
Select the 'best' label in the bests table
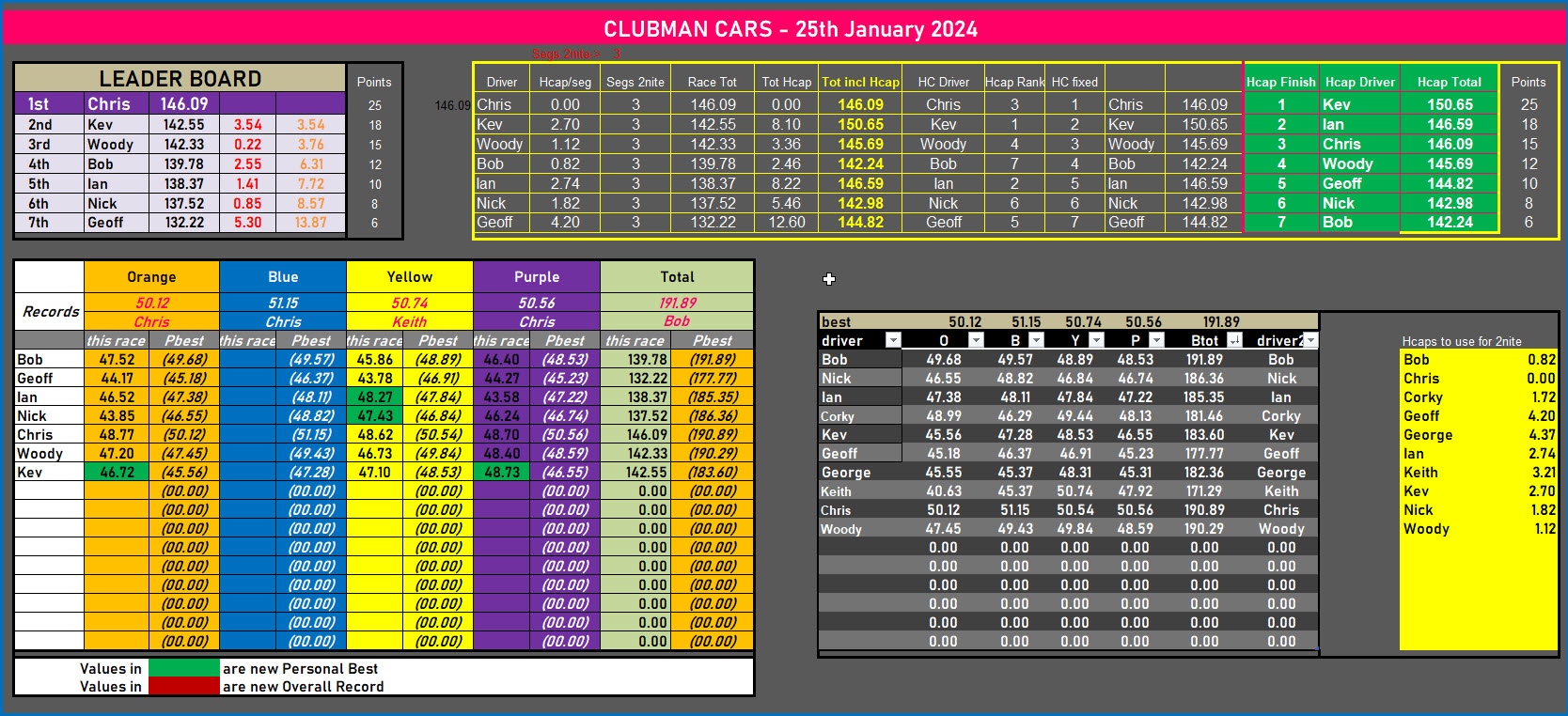836,321
